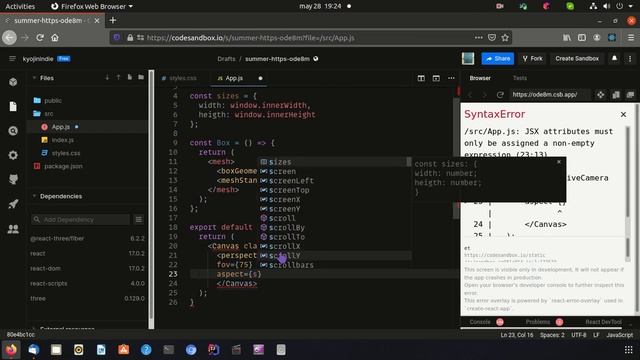This screenshot has height=360, width=640.
Task: Open the Live collaboration people icon
Action: [x=13, y=229]
